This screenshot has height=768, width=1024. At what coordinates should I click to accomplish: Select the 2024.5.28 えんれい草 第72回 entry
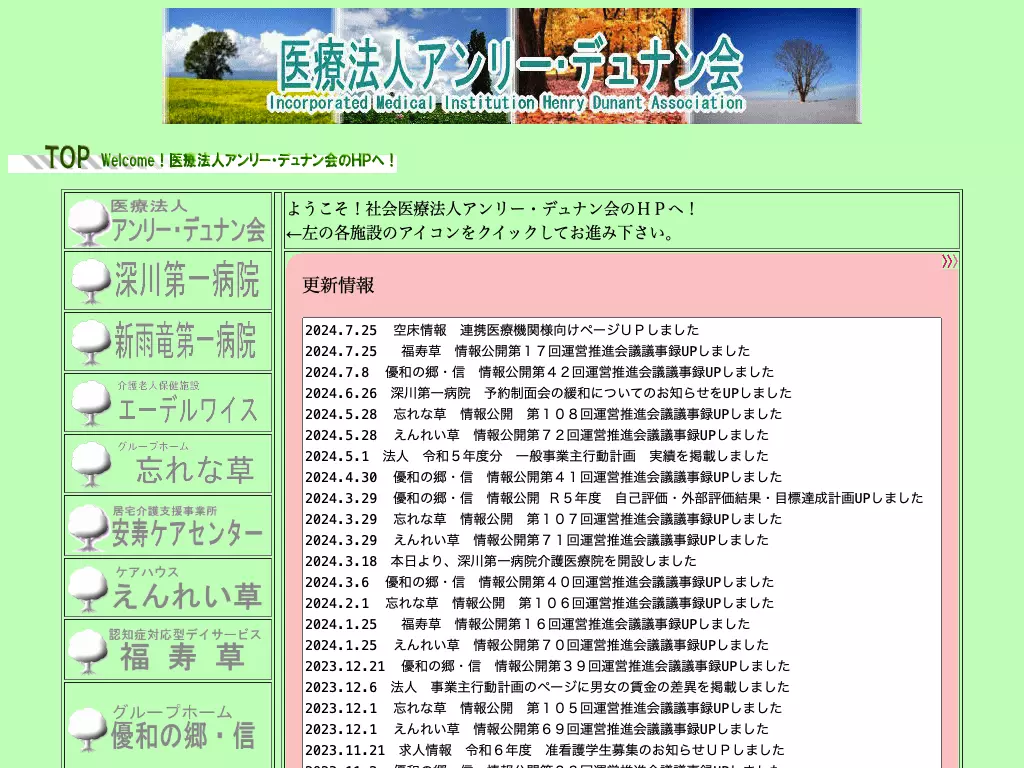pyautogui.click(x=537, y=435)
